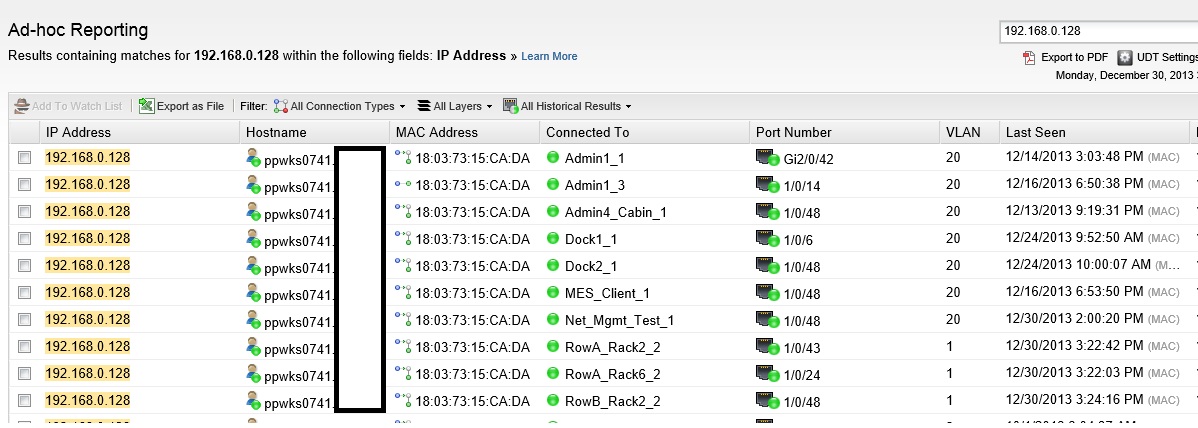Click green status icon beside Dock2_1
Screen dimensions: 1198x428
pyautogui.click(x=553, y=266)
